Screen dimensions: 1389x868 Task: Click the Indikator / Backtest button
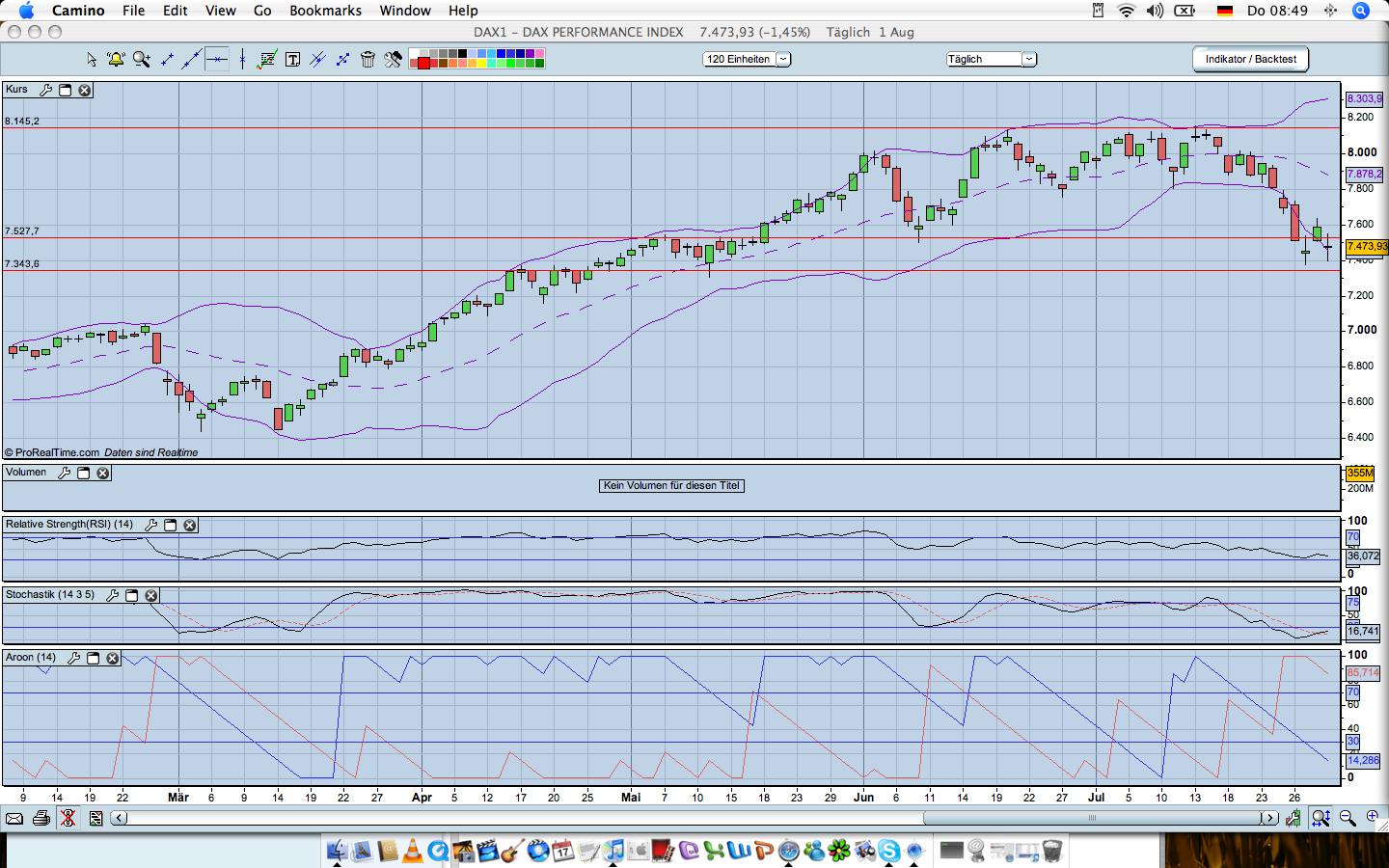pyautogui.click(x=1251, y=60)
